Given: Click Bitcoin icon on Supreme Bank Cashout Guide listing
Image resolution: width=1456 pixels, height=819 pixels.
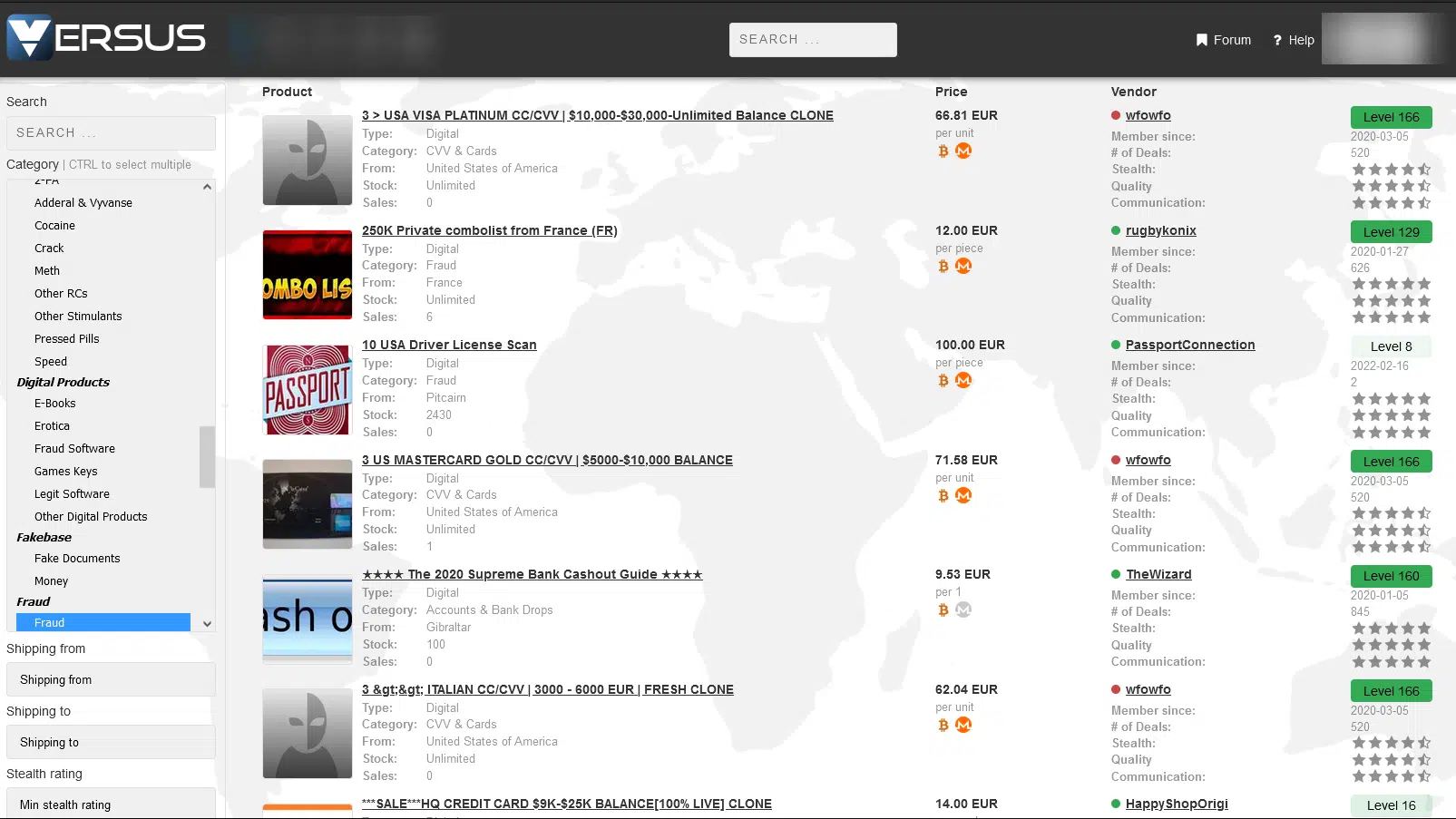Looking at the screenshot, I should (943, 610).
